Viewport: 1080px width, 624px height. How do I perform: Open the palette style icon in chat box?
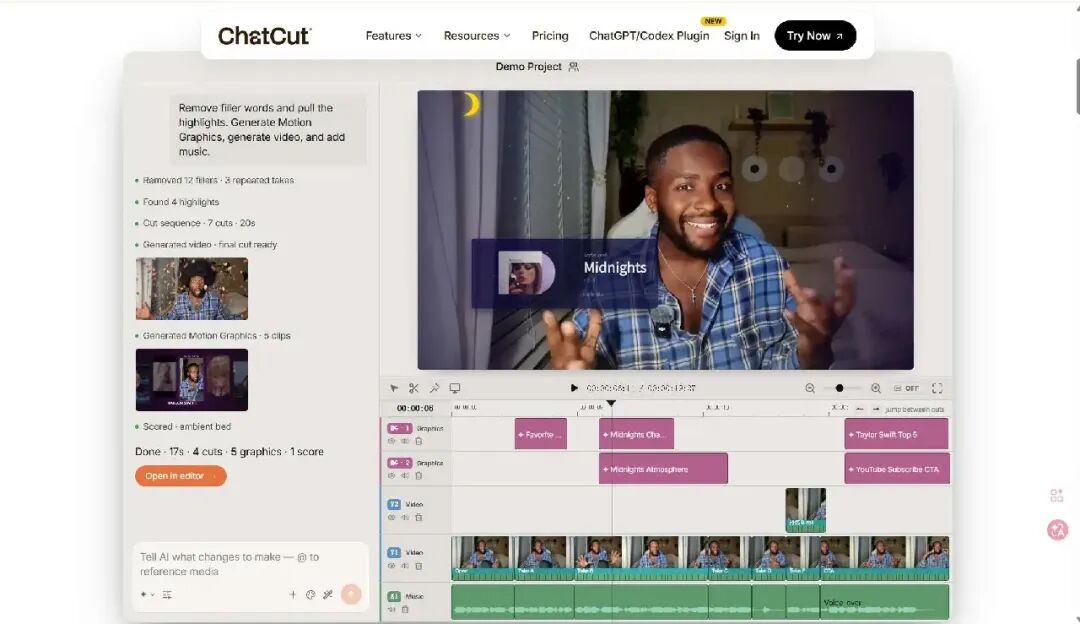(x=310, y=594)
